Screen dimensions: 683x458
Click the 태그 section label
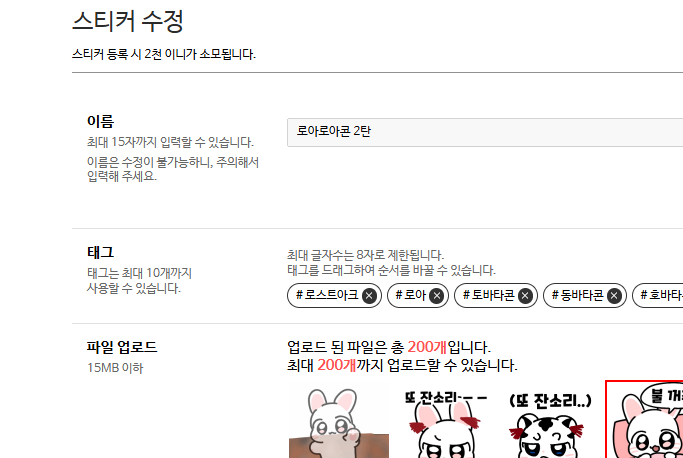pos(100,252)
